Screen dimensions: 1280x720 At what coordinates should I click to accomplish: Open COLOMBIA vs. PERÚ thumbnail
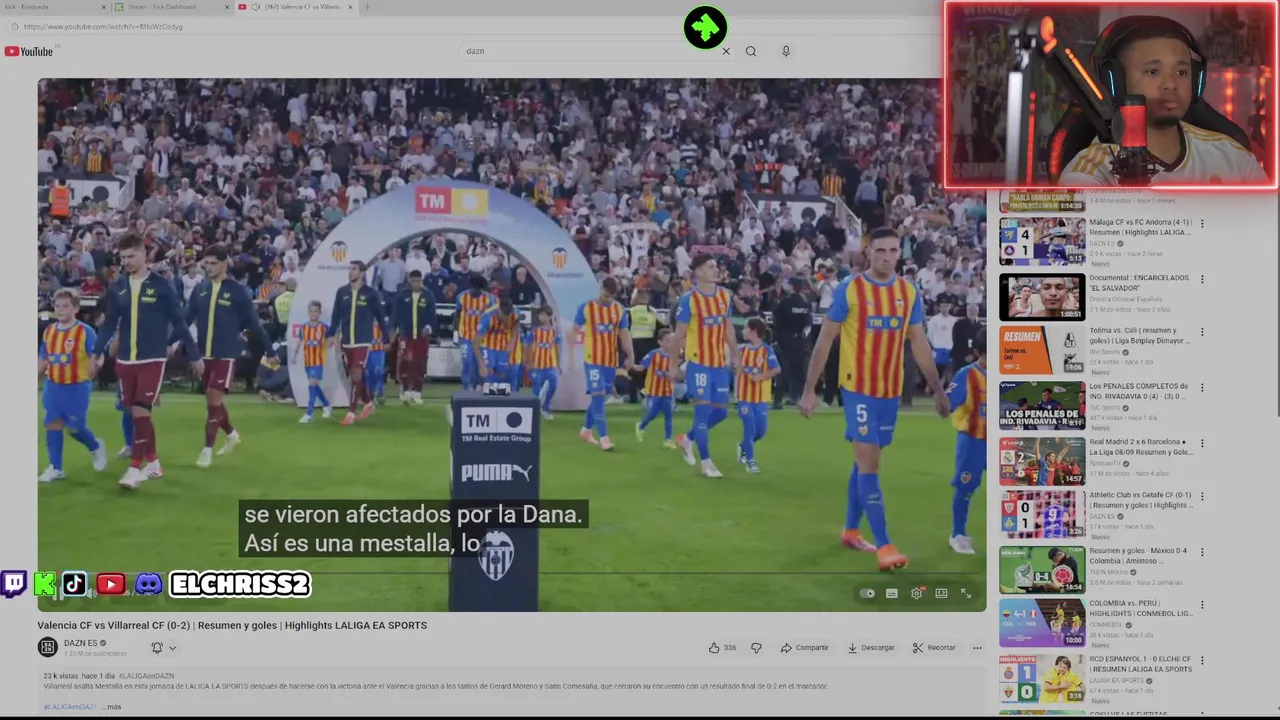1042,623
